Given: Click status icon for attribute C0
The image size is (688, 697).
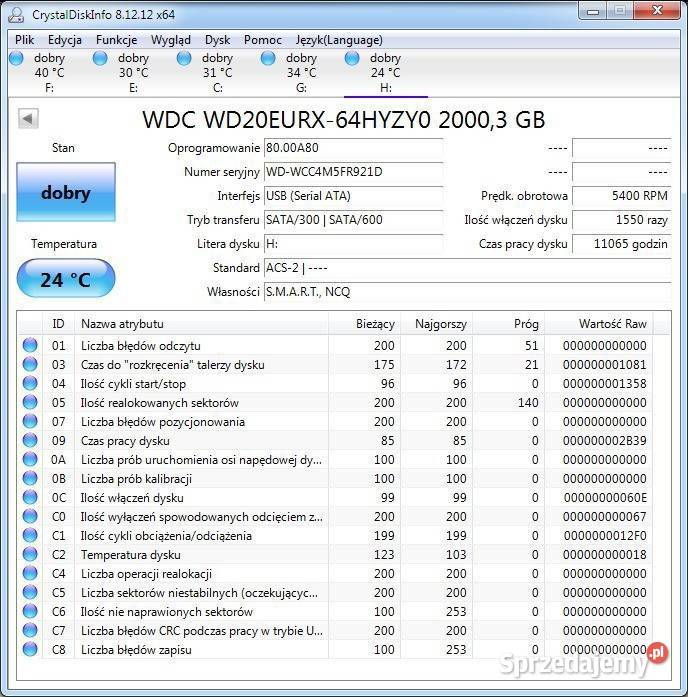Looking at the screenshot, I should click(x=30, y=517).
